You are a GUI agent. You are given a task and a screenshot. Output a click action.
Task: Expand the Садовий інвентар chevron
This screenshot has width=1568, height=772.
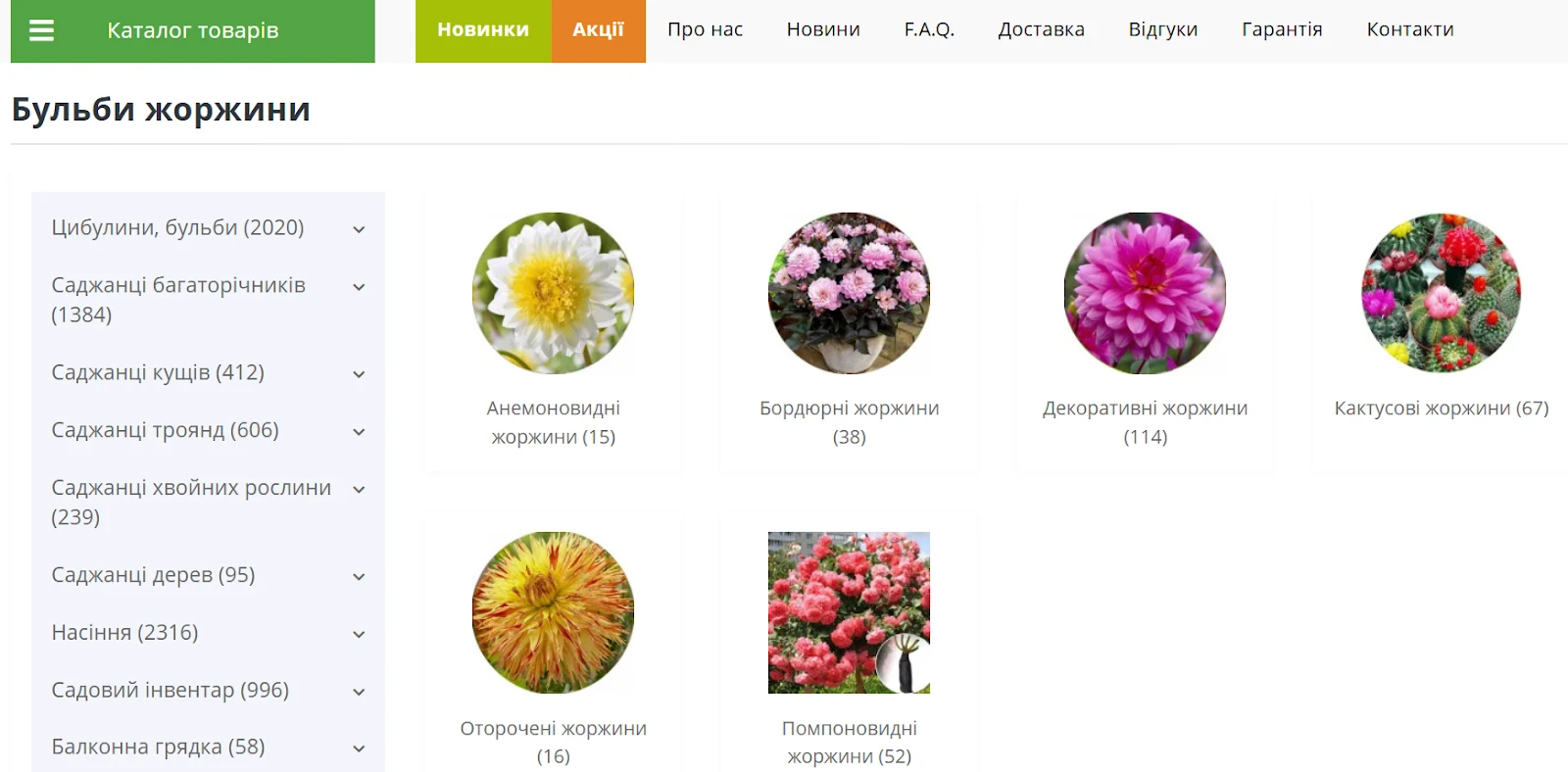[359, 692]
